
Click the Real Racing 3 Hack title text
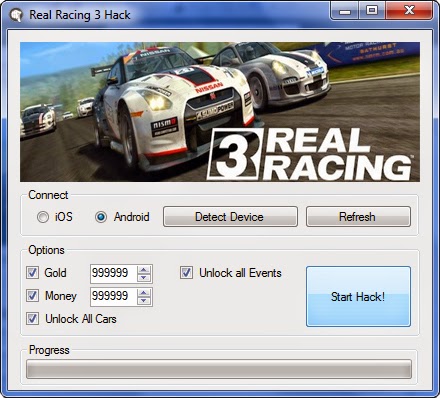tap(80, 15)
